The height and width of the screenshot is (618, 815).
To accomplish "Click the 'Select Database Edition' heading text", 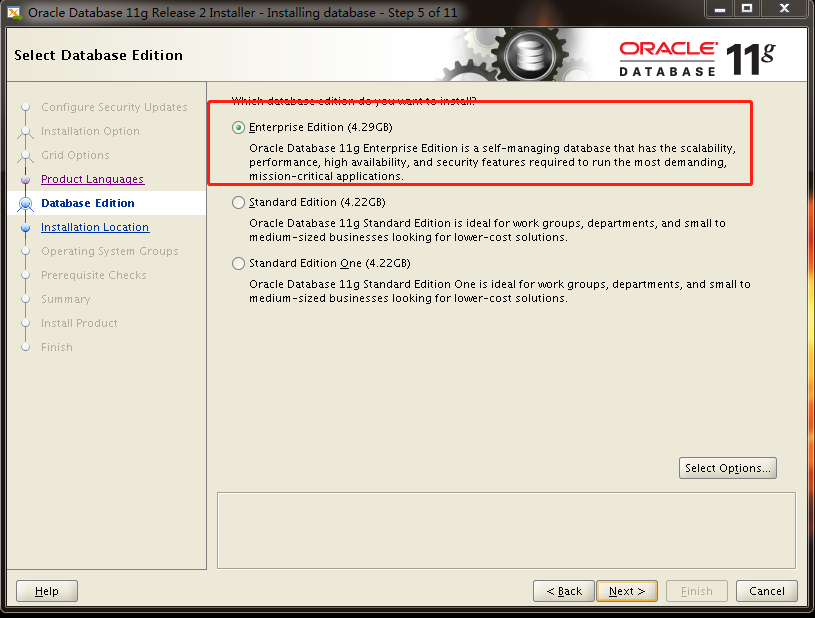I will coord(98,55).
